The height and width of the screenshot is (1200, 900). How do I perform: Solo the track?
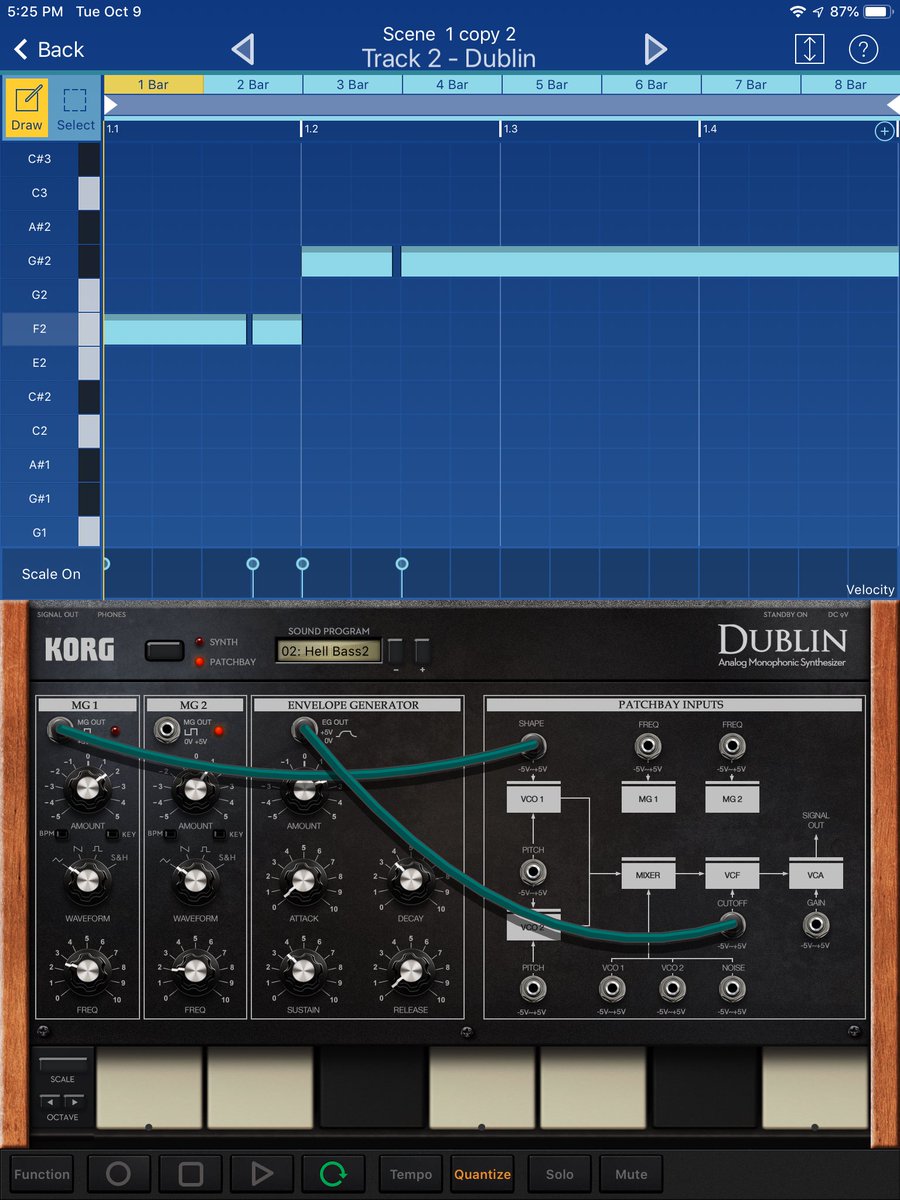point(560,1174)
